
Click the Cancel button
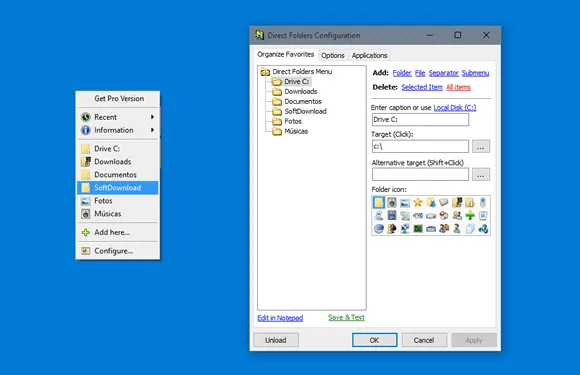[424, 340]
